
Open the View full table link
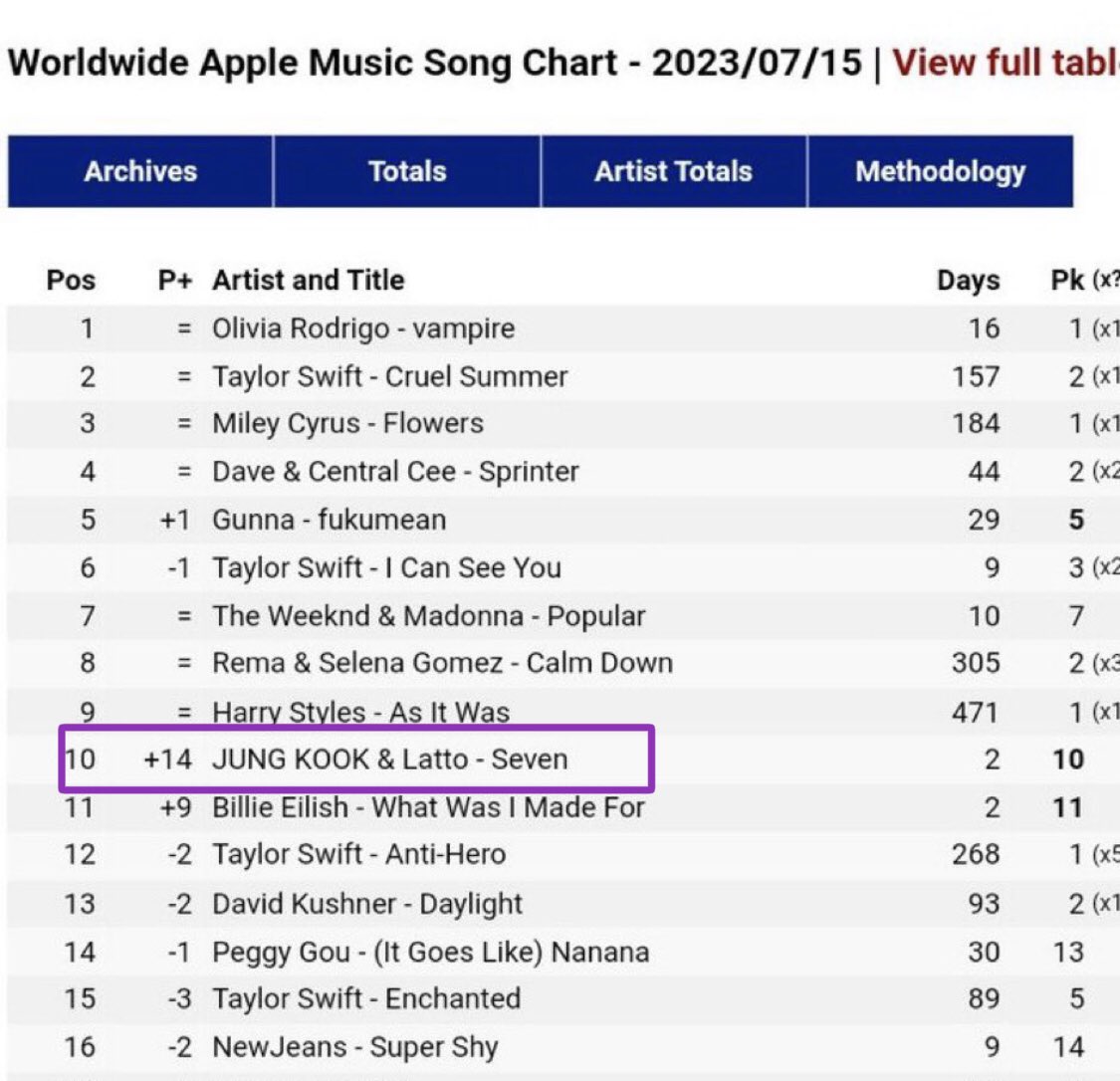pos(1006,63)
